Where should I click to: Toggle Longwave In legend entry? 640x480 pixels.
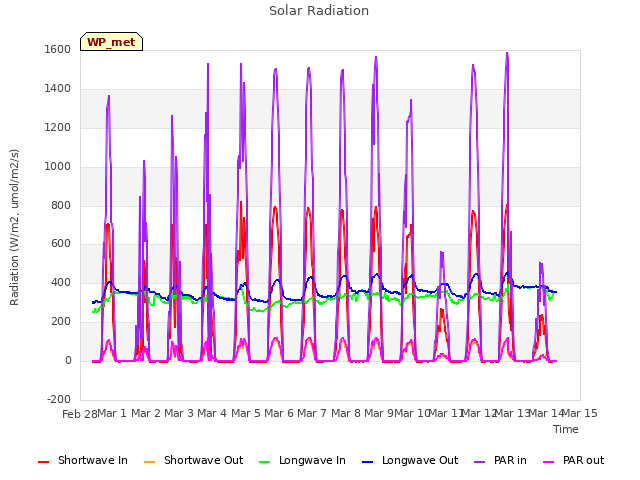[302, 460]
